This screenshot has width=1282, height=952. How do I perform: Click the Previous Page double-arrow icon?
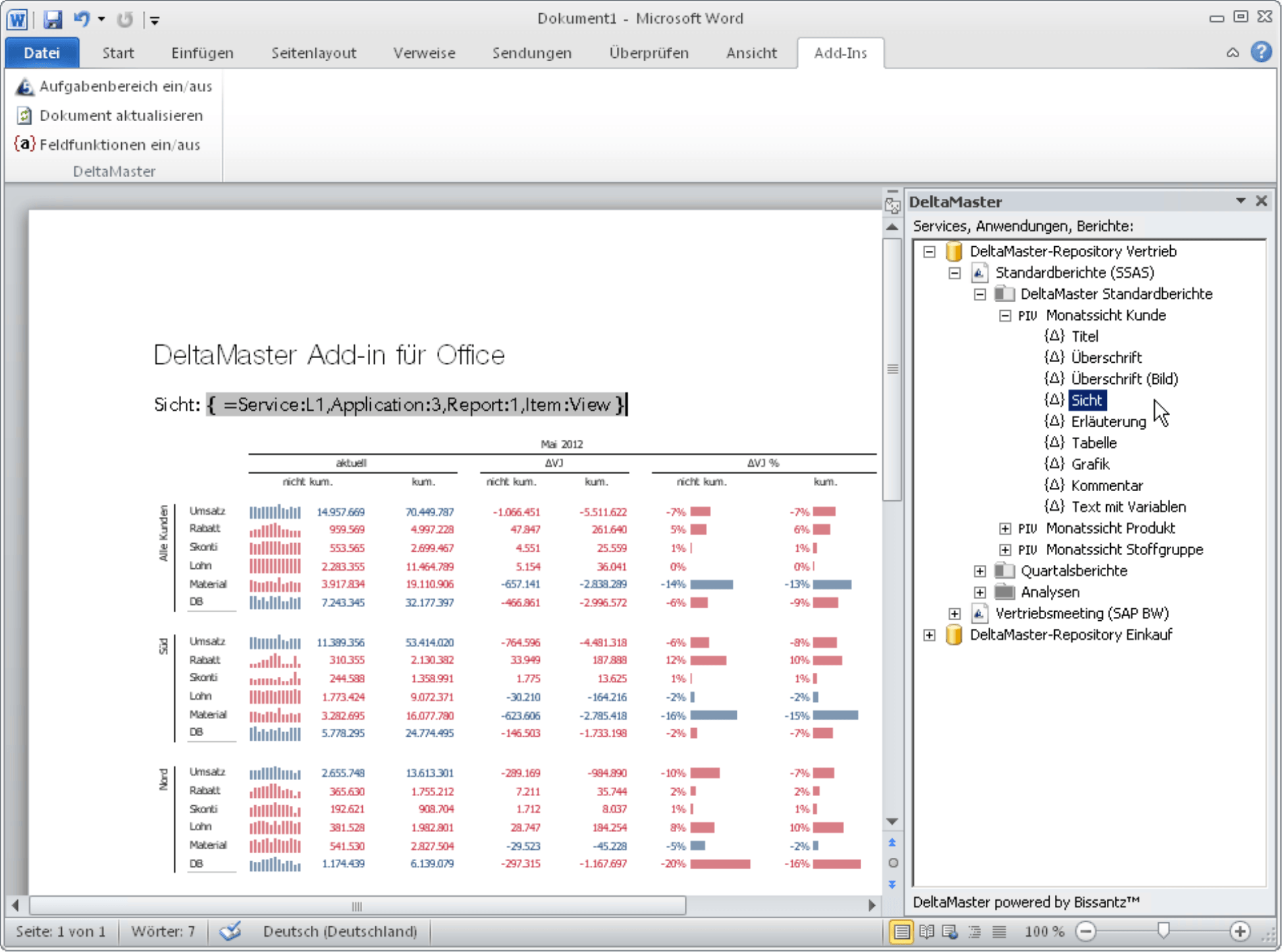tap(892, 843)
